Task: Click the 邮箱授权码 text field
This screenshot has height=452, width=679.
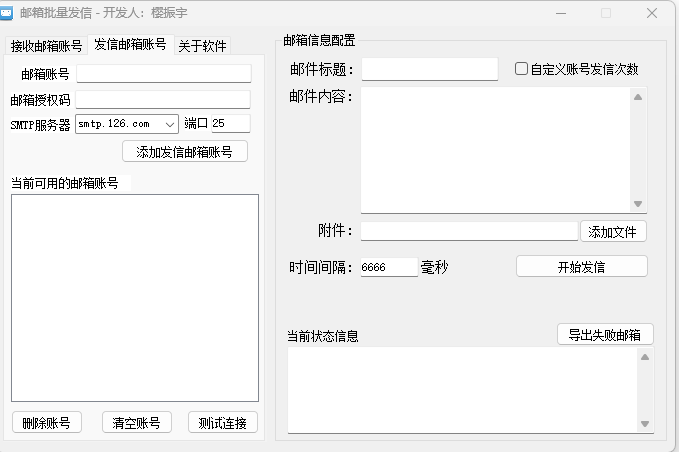Action: [163, 99]
